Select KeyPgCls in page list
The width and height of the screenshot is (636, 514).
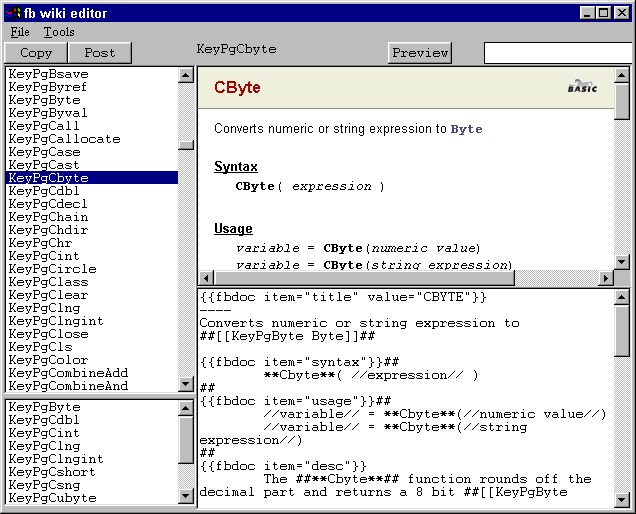(92, 347)
